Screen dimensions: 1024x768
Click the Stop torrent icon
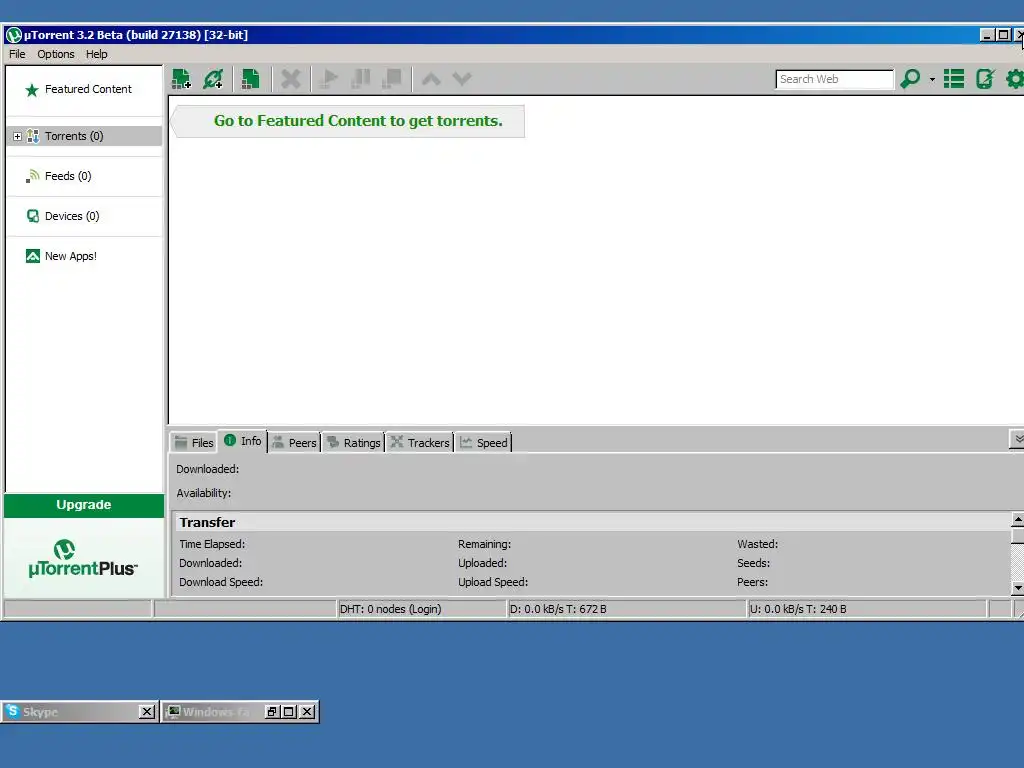[392, 79]
